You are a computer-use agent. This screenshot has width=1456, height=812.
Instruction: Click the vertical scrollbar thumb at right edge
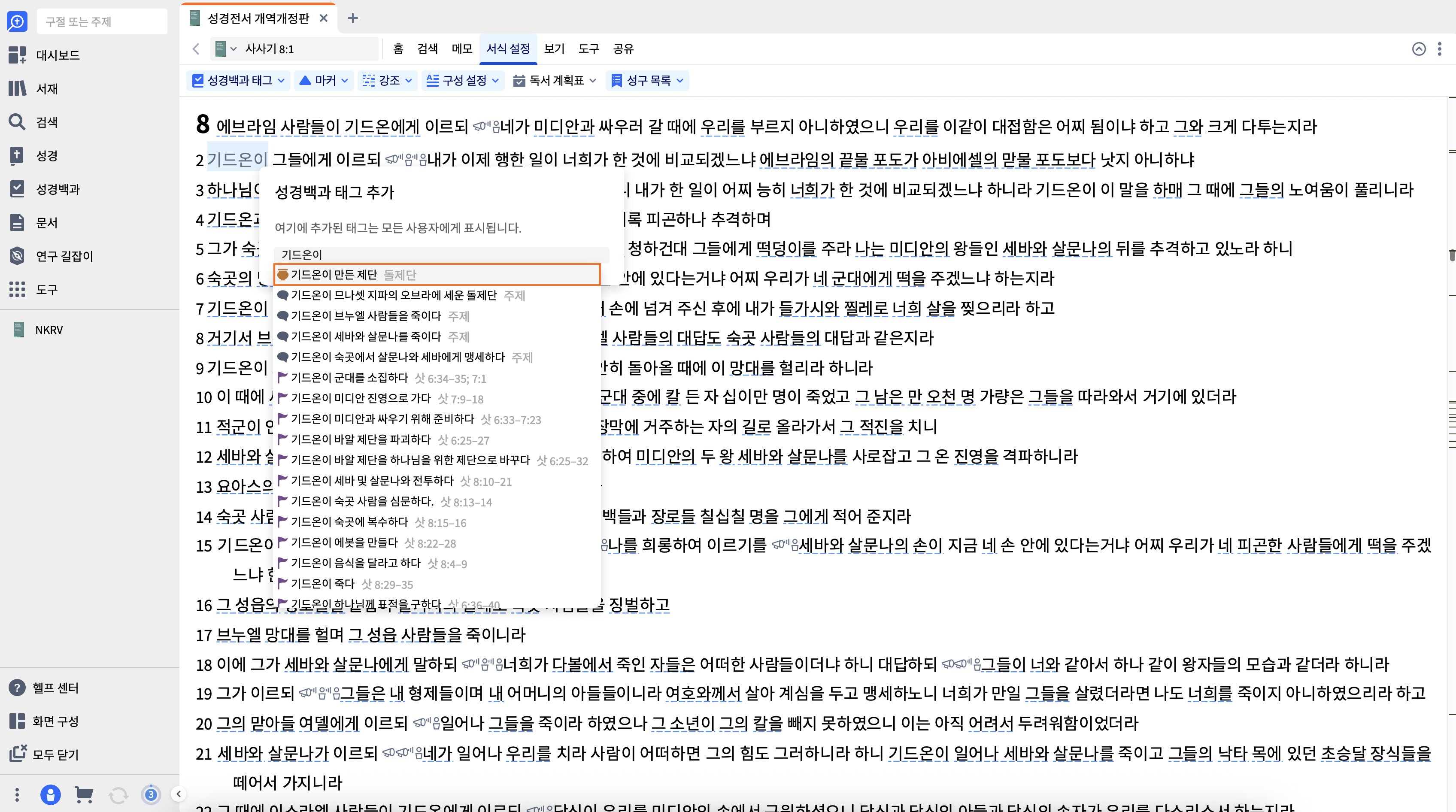pos(1452,255)
